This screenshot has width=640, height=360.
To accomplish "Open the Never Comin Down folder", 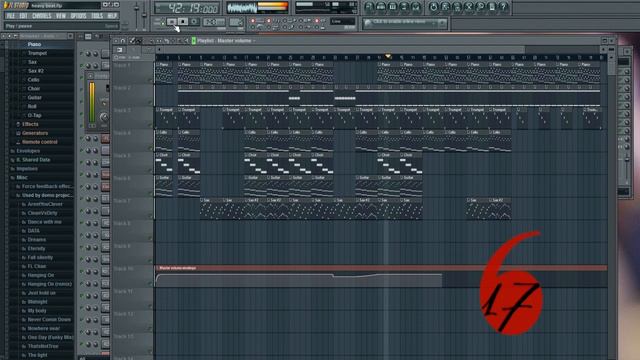I will click(x=49, y=320).
